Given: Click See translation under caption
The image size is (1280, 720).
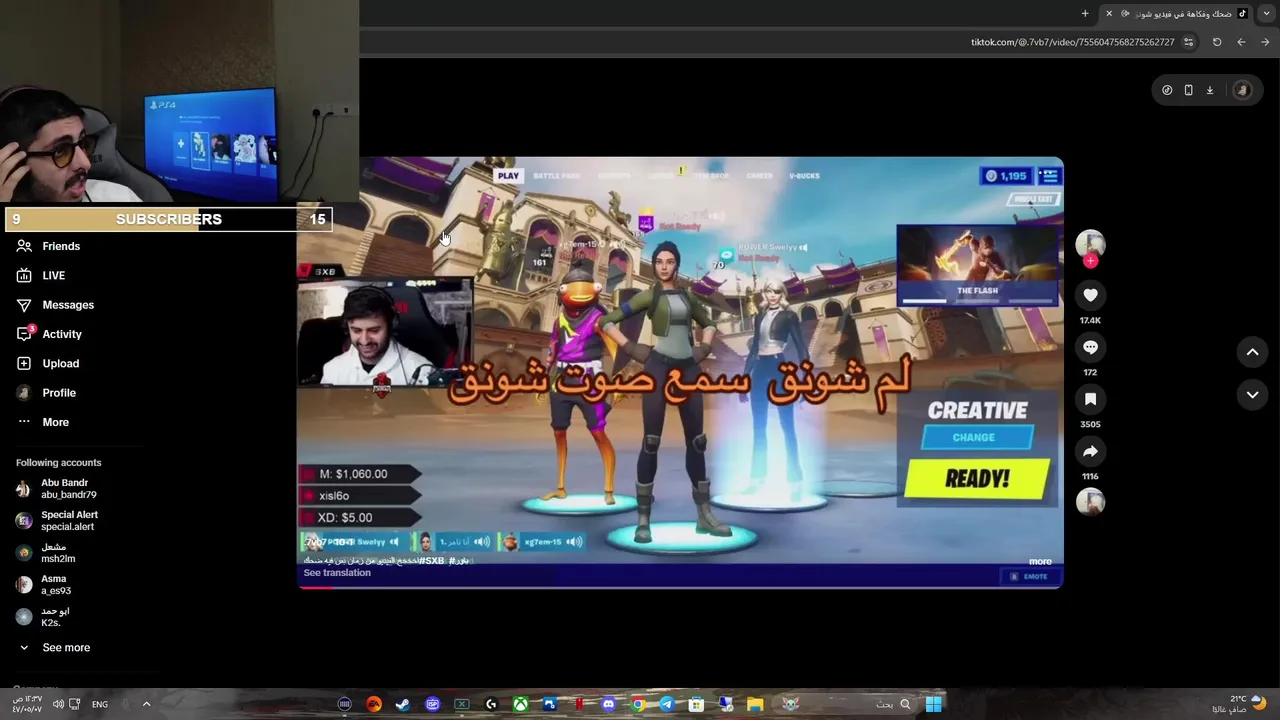Looking at the screenshot, I should click(x=337, y=573).
